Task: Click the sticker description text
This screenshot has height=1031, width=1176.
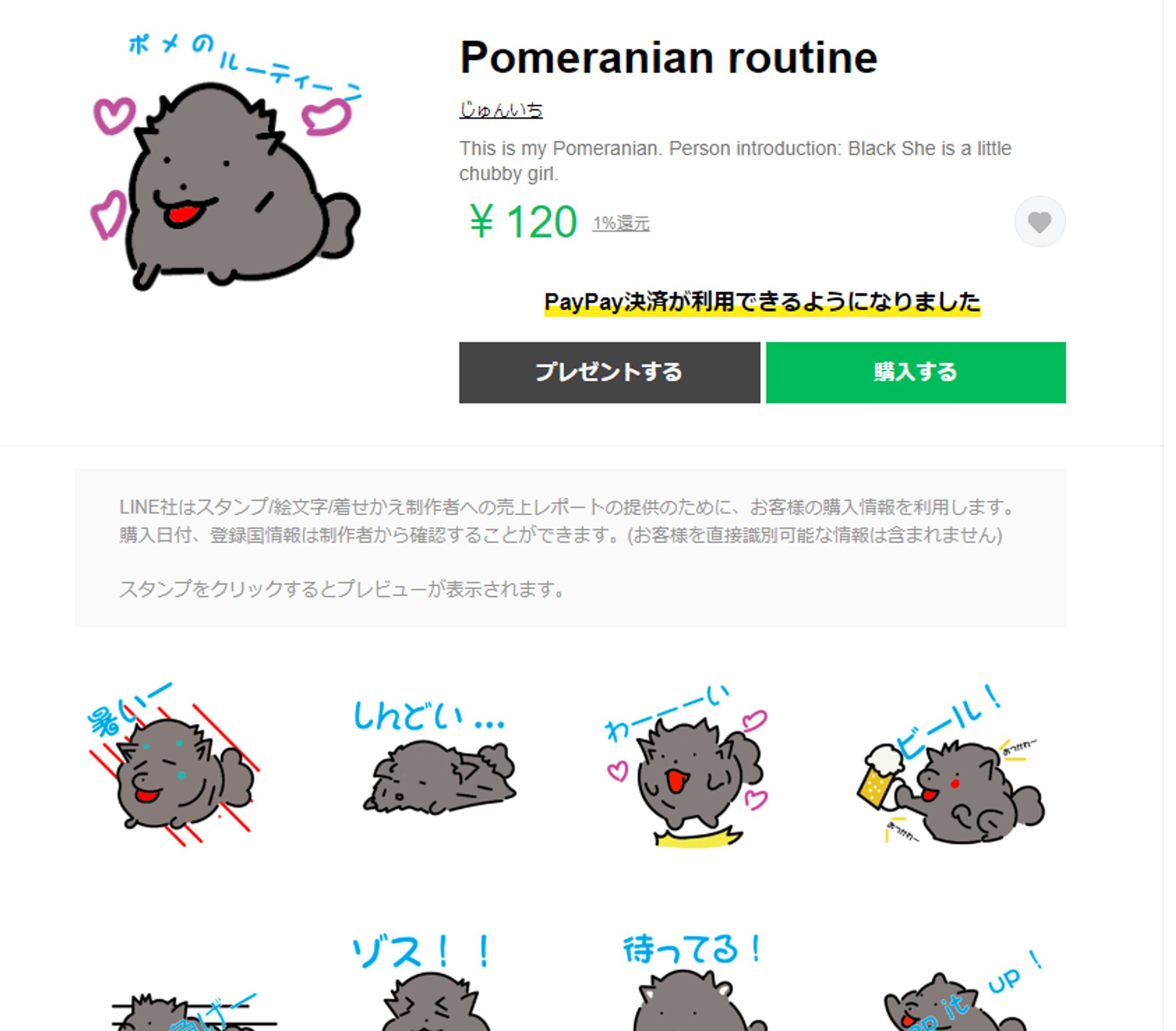Action: point(736,160)
